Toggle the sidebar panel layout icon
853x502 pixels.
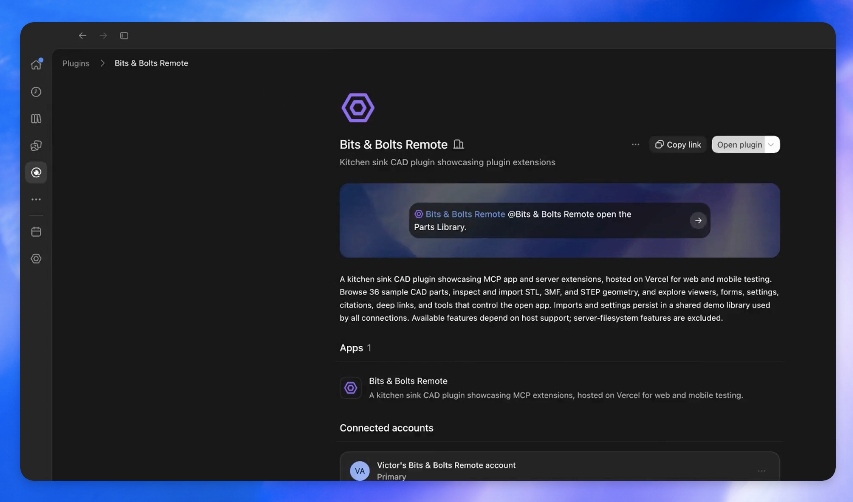[x=124, y=36]
